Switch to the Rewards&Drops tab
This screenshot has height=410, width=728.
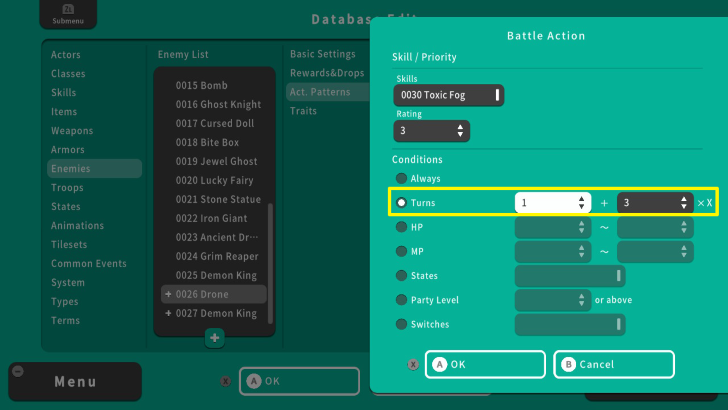(x=327, y=73)
